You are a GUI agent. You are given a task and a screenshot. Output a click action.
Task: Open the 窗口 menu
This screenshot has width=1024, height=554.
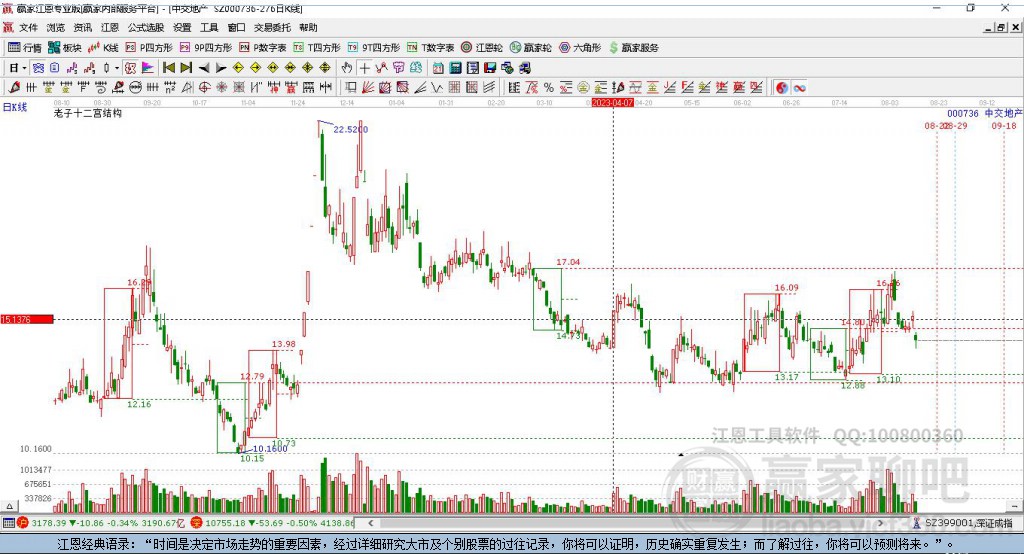(x=236, y=27)
